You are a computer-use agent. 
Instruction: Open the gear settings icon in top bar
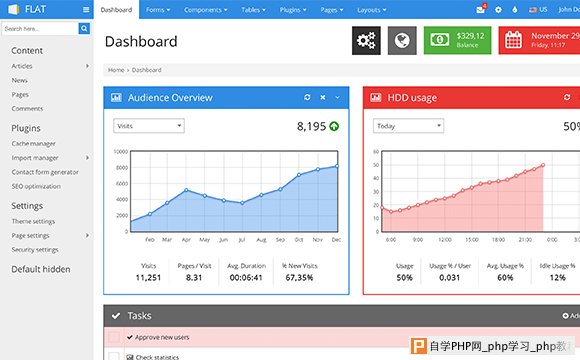pos(498,10)
